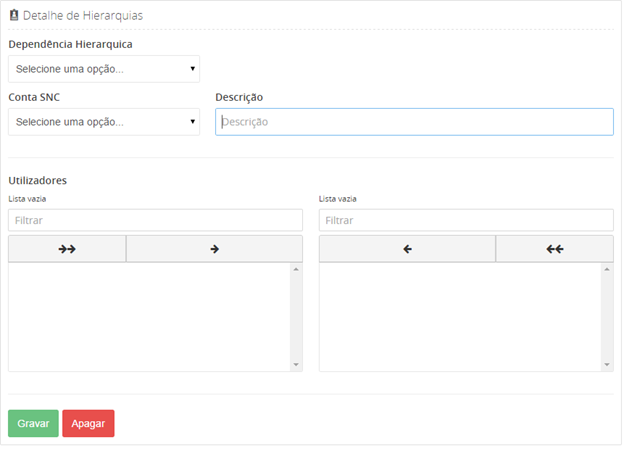Click inside the left available users list
Screen dimensions: 624x451
(148, 316)
